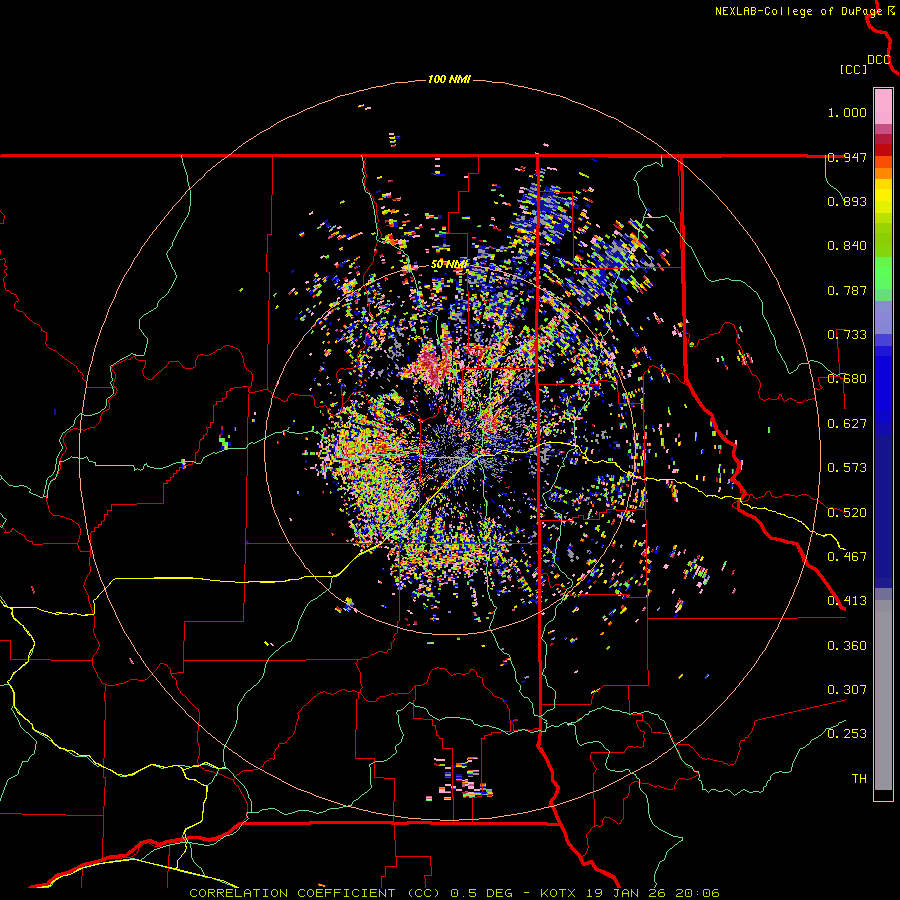Select the 0.893 scale value

click(x=847, y=201)
